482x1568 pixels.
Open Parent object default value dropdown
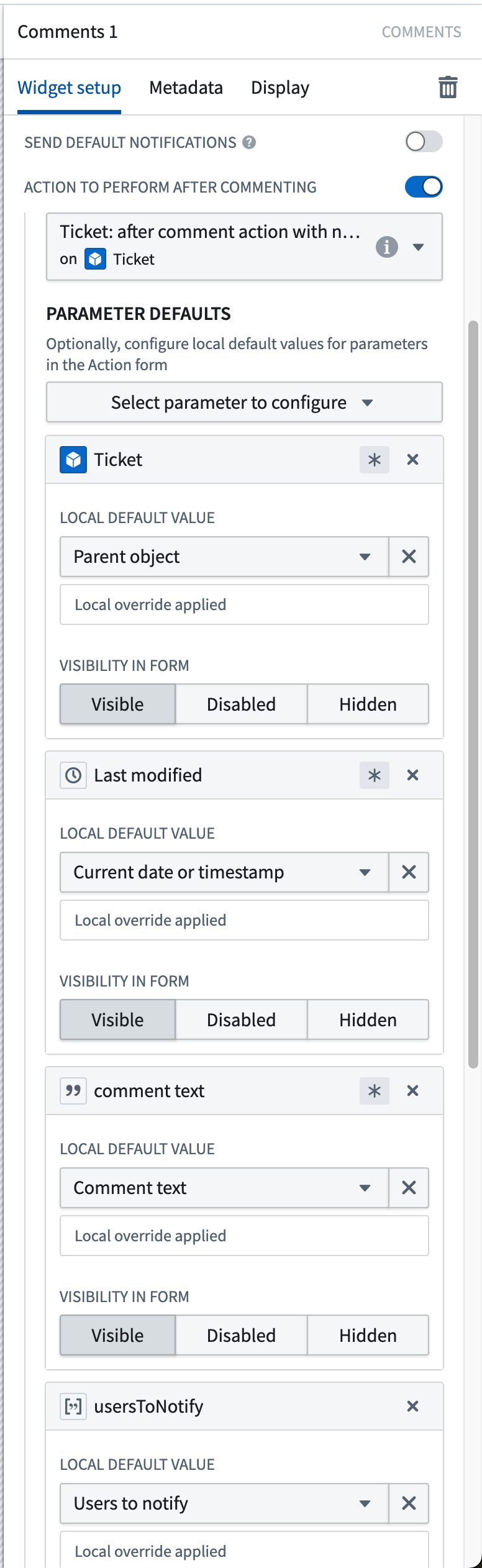224,557
